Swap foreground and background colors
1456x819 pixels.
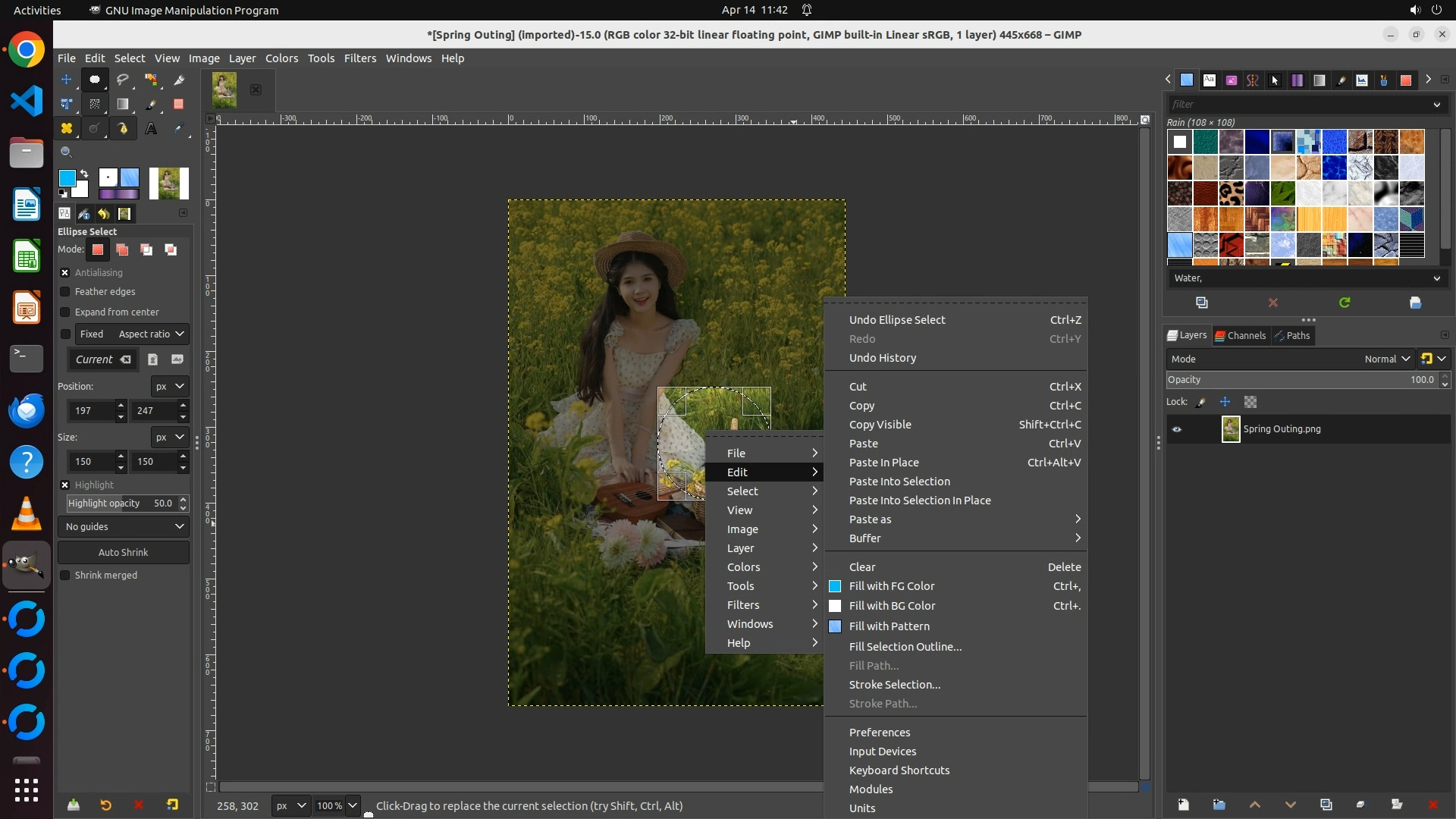click(84, 174)
